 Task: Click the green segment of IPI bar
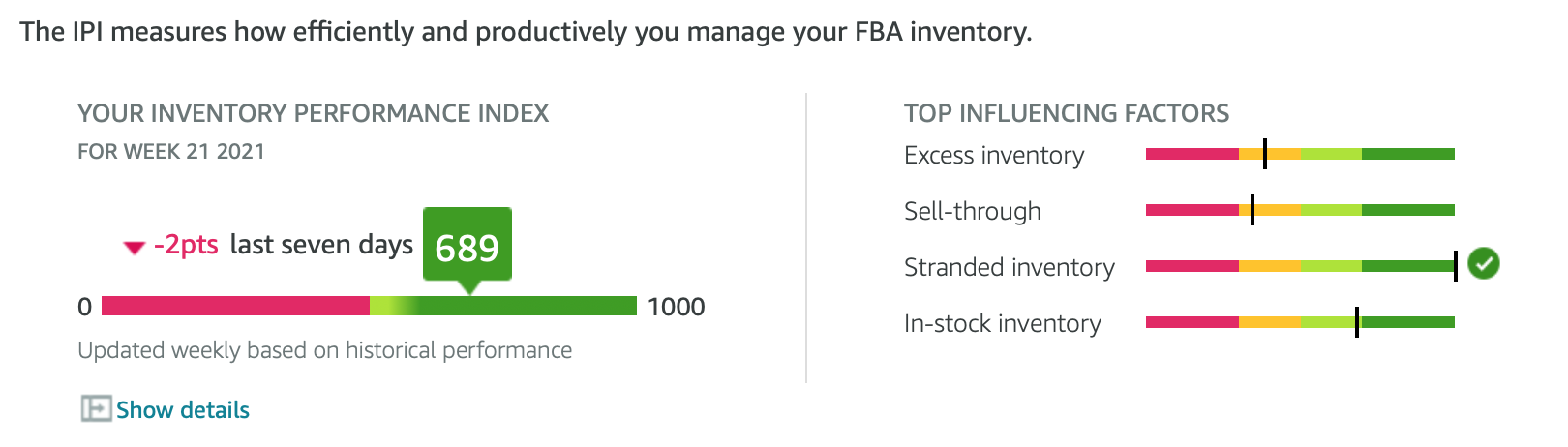(x=528, y=306)
